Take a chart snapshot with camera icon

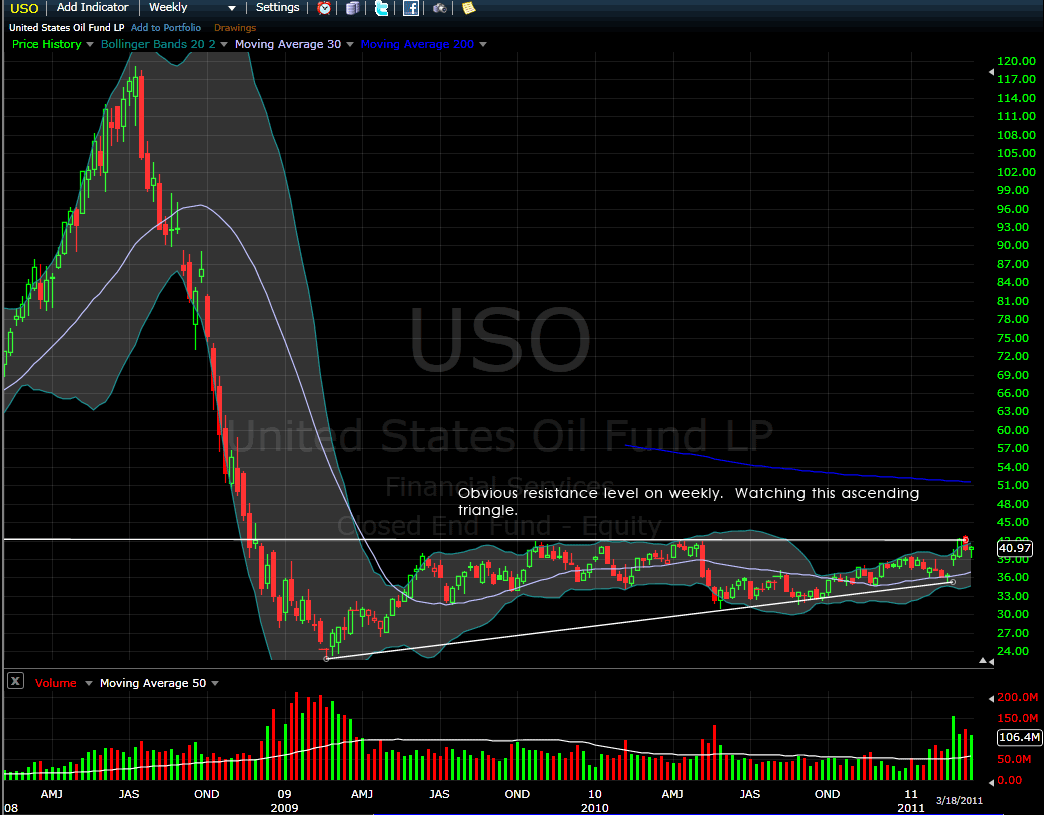click(x=440, y=8)
